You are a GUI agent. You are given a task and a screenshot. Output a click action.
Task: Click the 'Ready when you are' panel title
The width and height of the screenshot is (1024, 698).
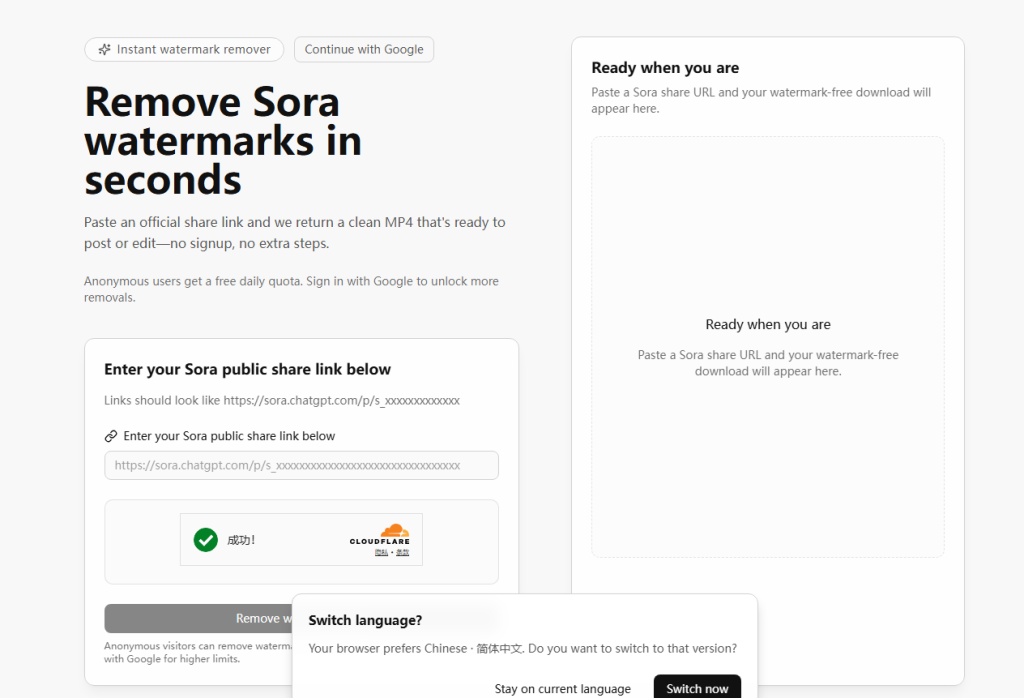pos(665,68)
